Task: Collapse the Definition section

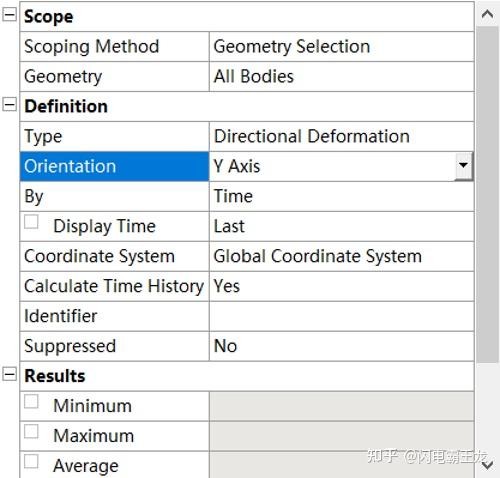Action: (9, 105)
